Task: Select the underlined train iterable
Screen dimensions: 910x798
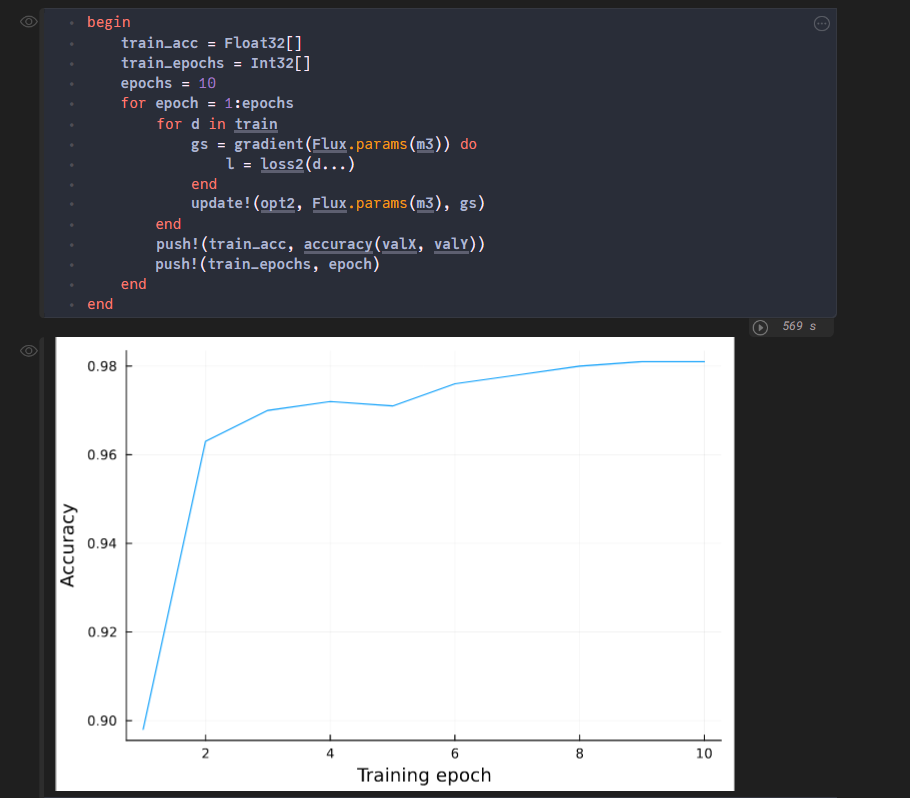Action: (256, 124)
